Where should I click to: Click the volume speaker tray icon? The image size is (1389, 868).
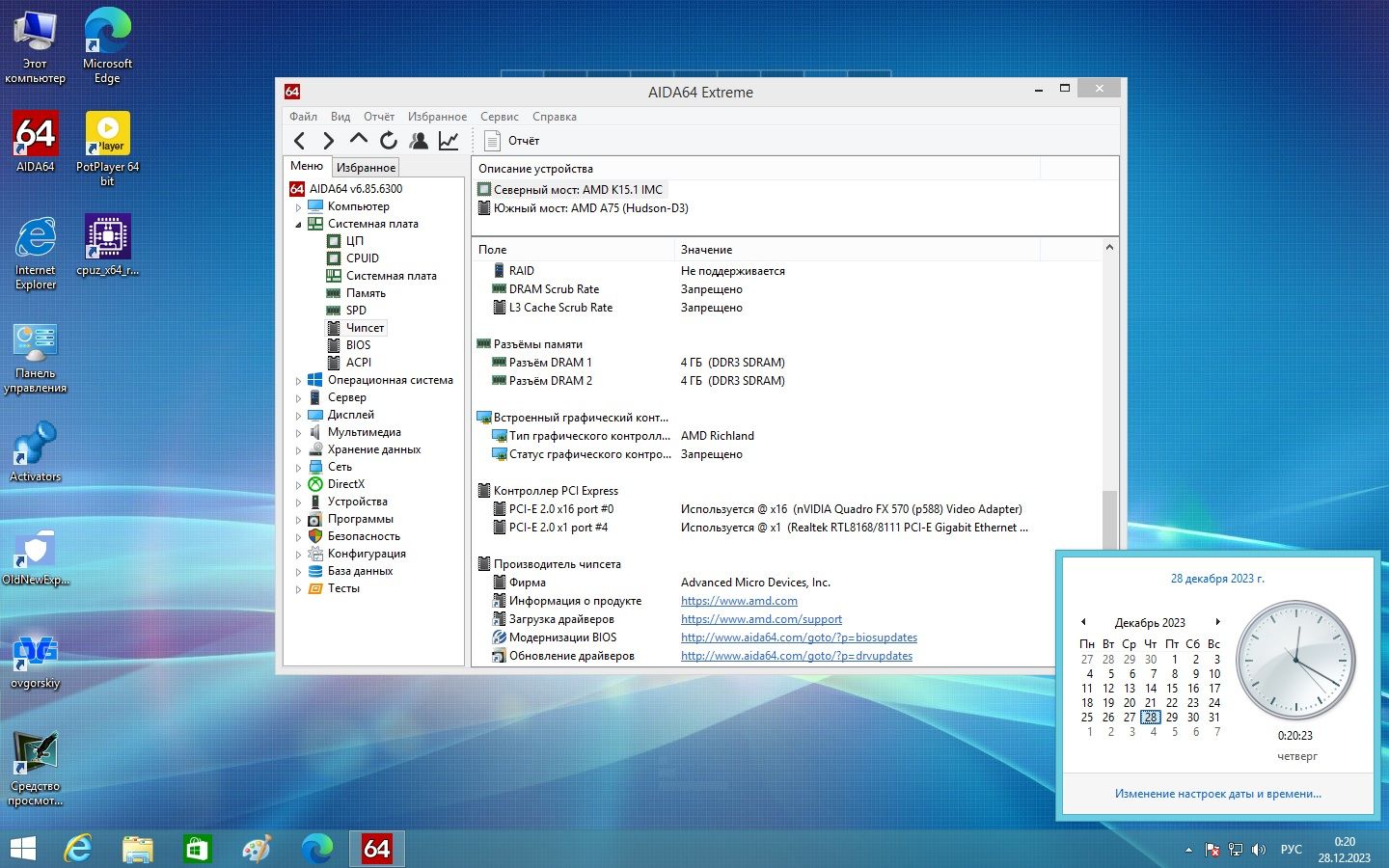1258,850
